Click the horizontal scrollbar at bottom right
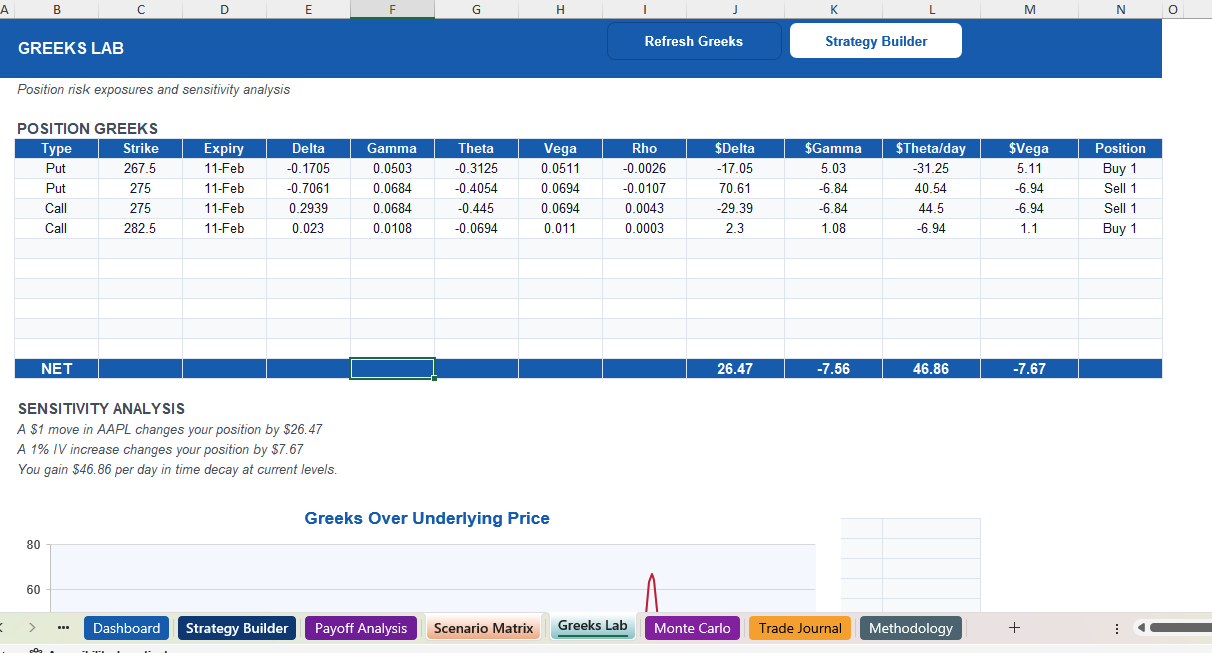The height and width of the screenshot is (653, 1212). pos(1180,627)
